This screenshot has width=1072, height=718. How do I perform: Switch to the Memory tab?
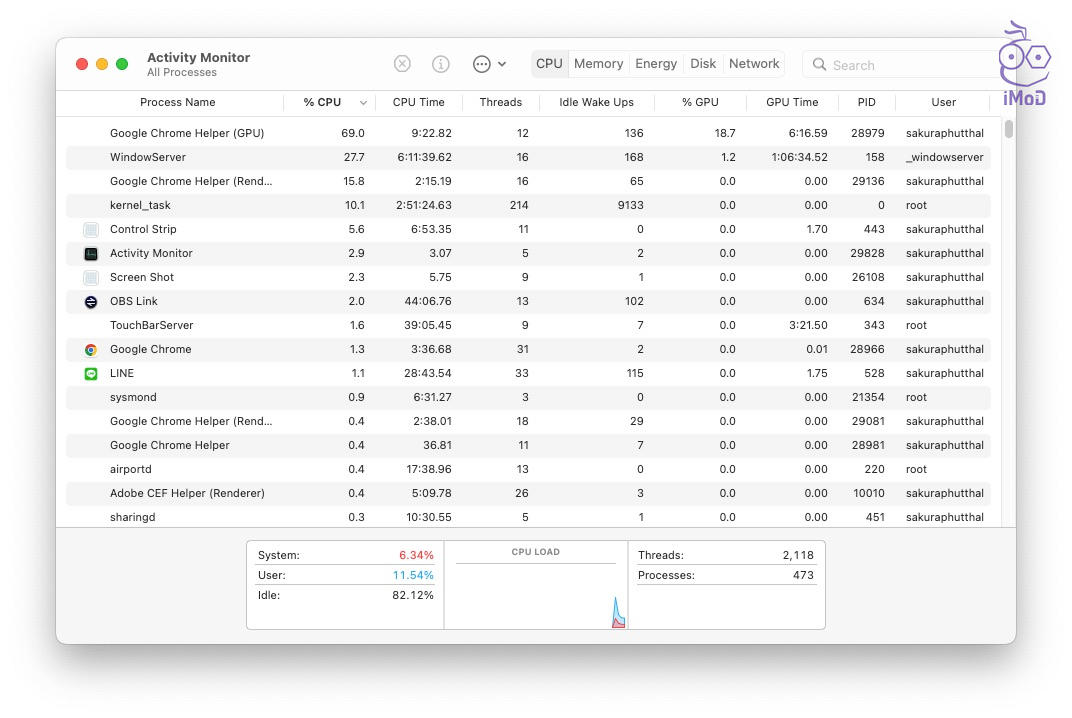click(x=598, y=64)
